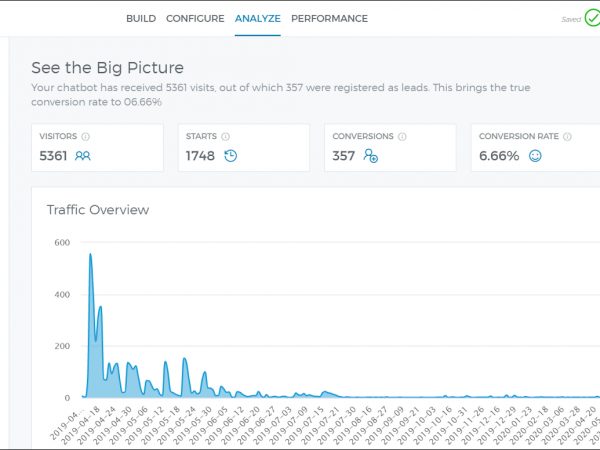Screen dimensions: 600x450
Task: Click the conversions user-plus icon
Action: click(x=371, y=155)
